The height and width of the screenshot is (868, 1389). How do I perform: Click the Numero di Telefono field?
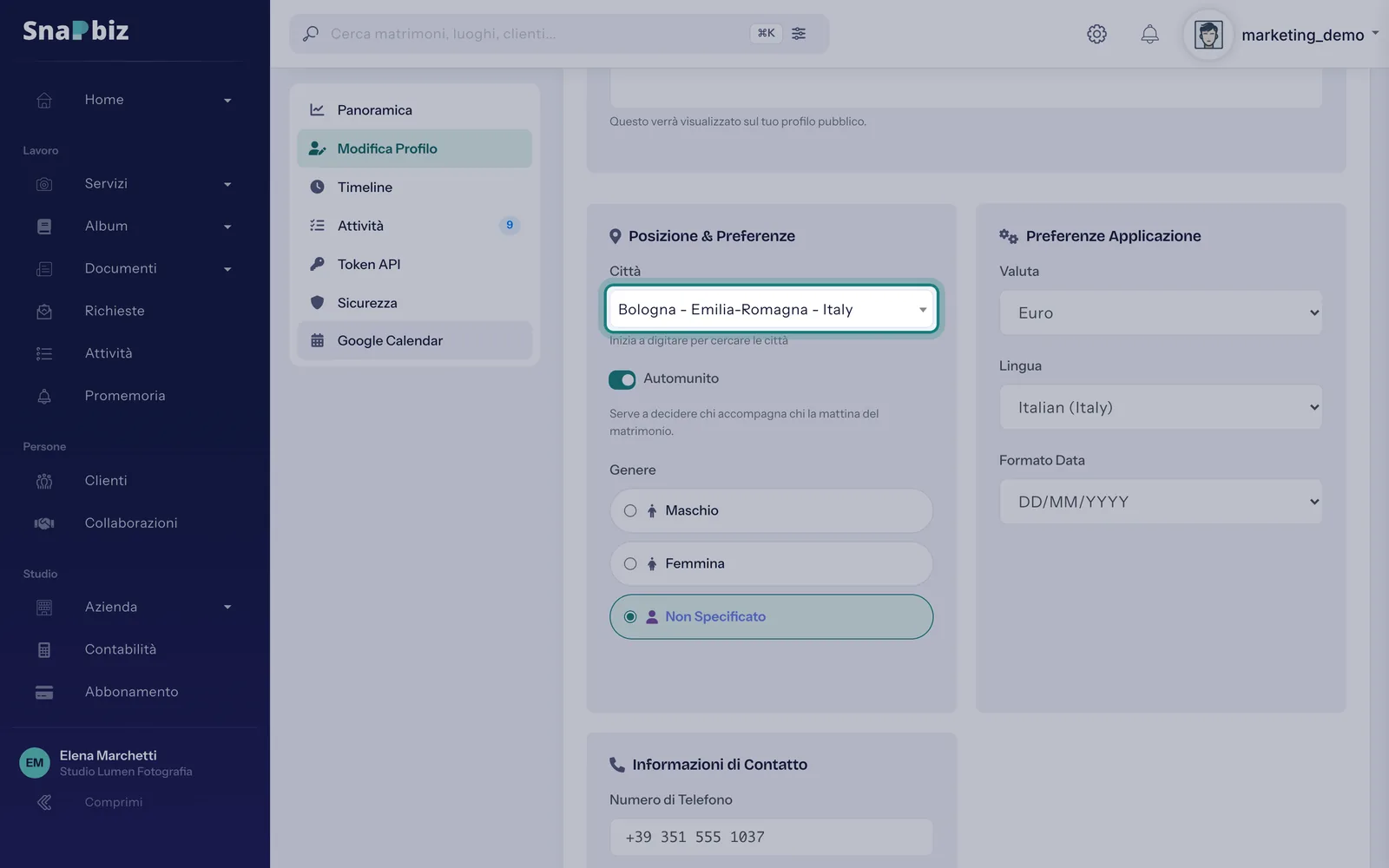[771, 837]
